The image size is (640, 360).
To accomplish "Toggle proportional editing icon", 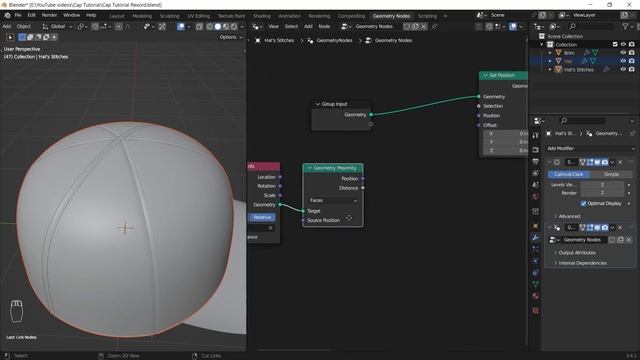I will [x=119, y=27].
